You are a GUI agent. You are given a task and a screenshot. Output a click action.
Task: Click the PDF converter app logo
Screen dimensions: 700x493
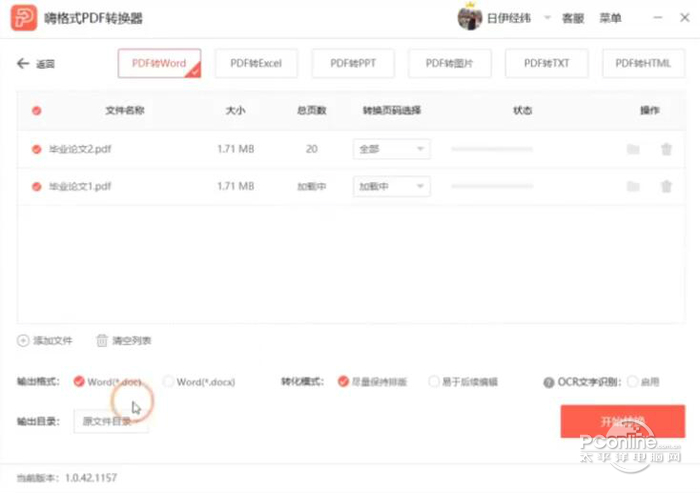click(x=24, y=18)
